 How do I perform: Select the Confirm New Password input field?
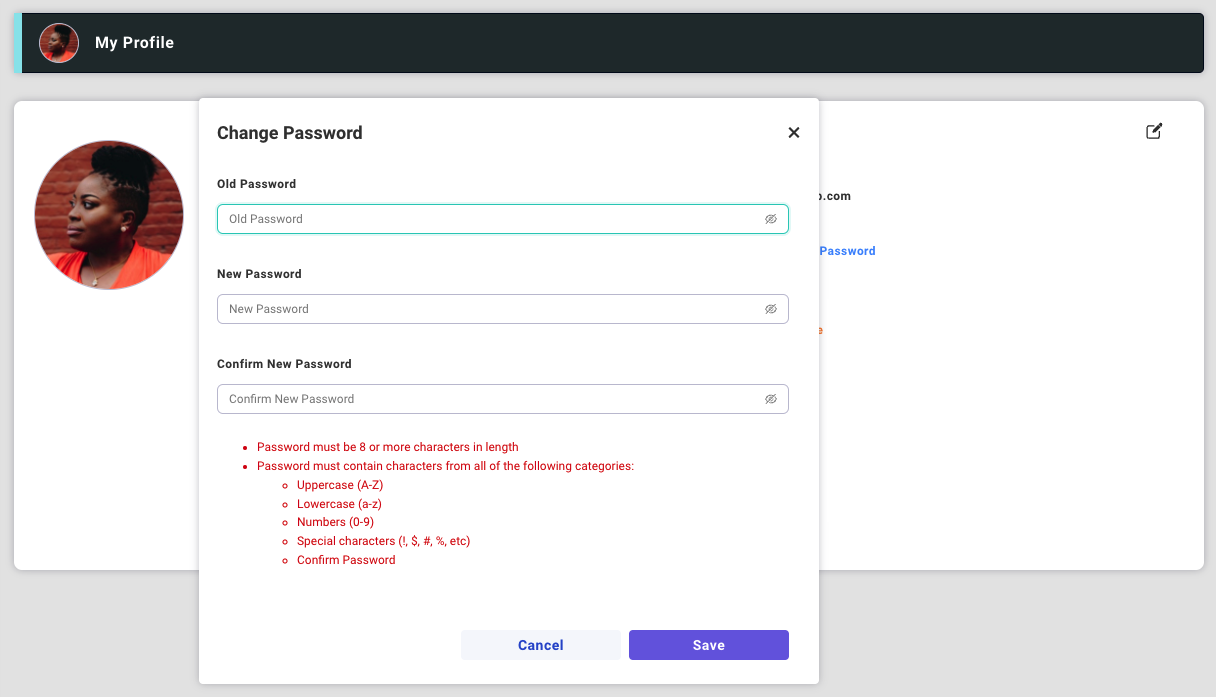click(490, 399)
